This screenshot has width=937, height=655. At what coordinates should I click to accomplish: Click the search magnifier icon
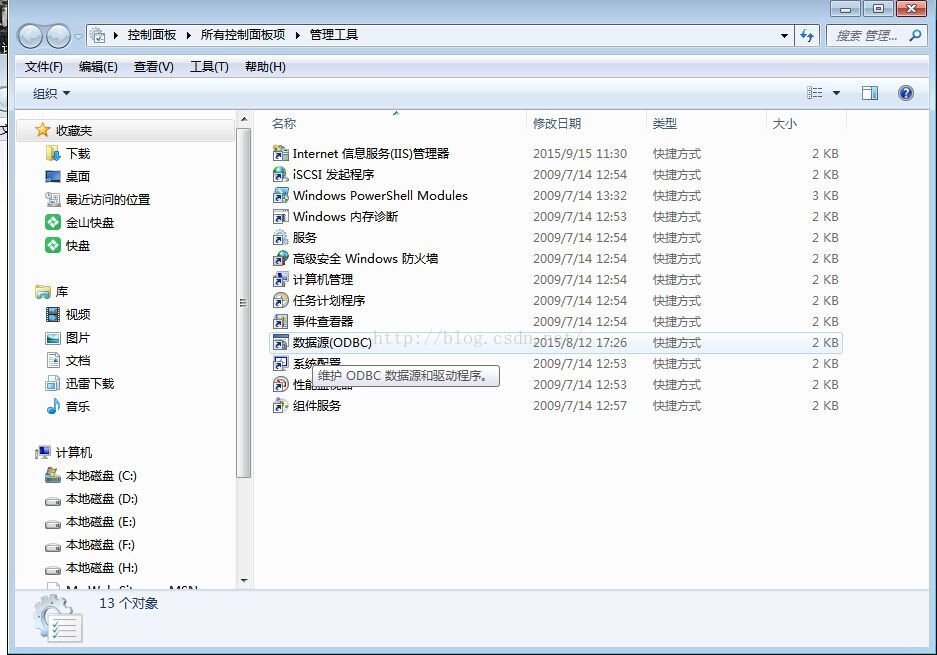pyautogui.click(x=915, y=35)
